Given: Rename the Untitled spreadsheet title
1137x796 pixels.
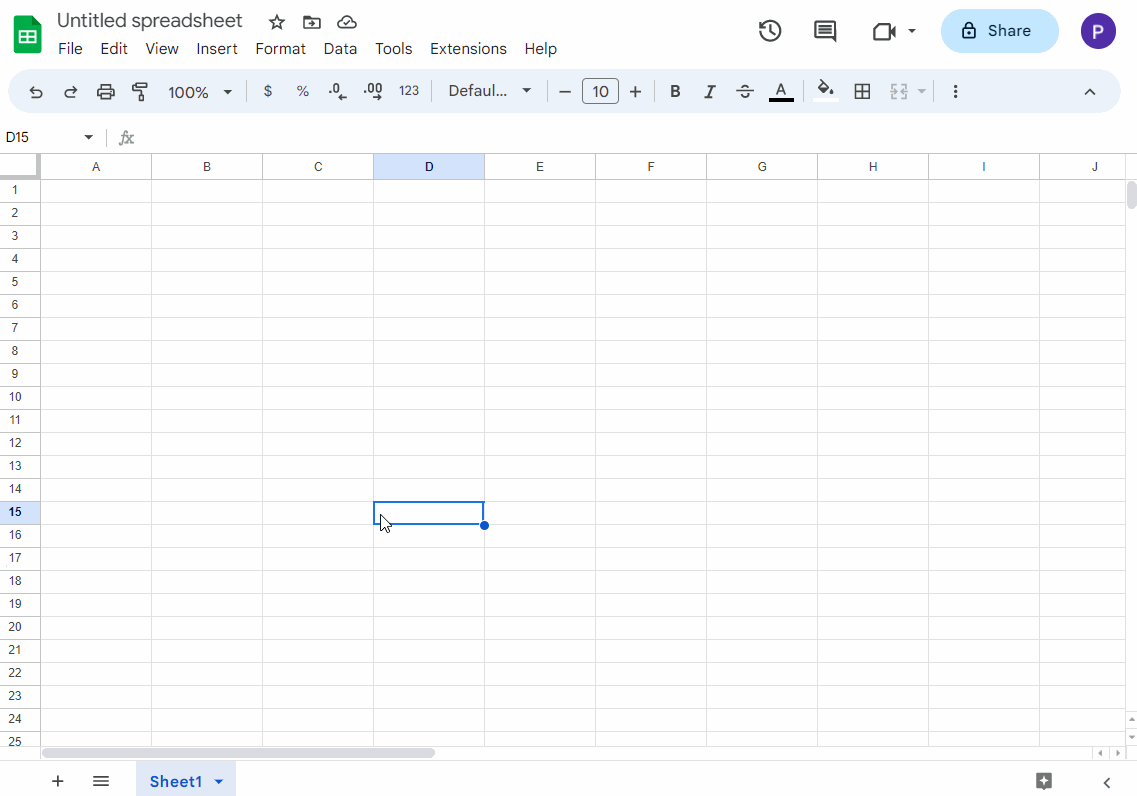Looking at the screenshot, I should tap(149, 20).
